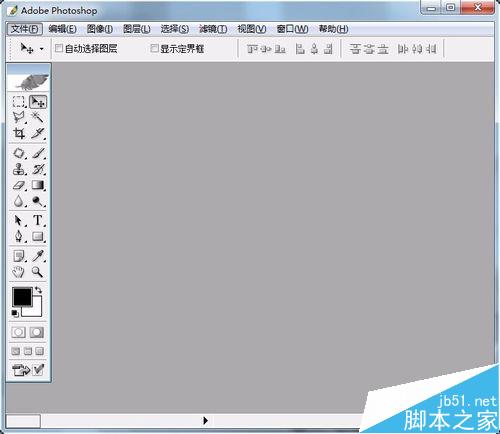The image size is (500, 434).
Task: Select the Eraser tool
Action: [x=19, y=185]
